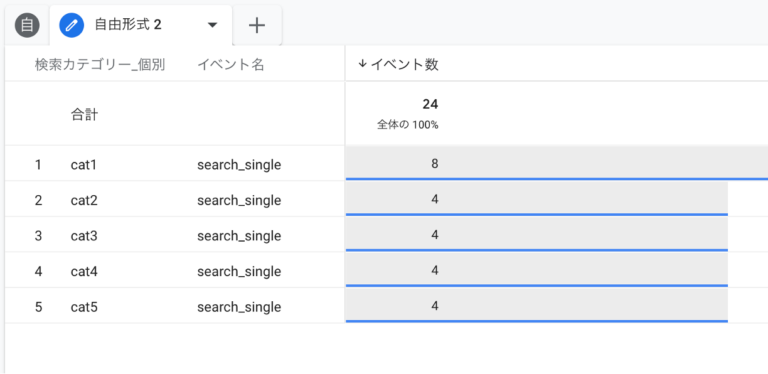Select the cat4 row cell
768x374 pixels.
point(84,271)
